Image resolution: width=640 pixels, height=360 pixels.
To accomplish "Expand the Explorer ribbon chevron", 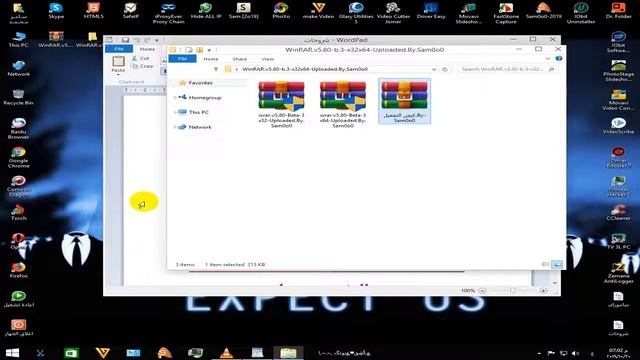I will pyautogui.click(x=548, y=59).
